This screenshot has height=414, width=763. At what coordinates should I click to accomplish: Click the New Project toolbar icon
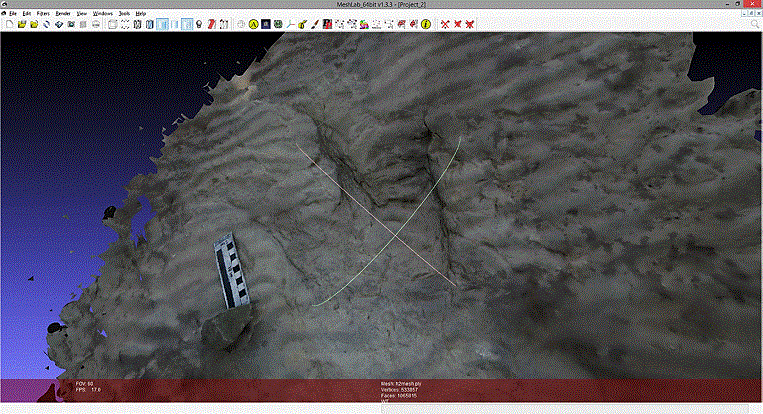[x=8, y=23]
